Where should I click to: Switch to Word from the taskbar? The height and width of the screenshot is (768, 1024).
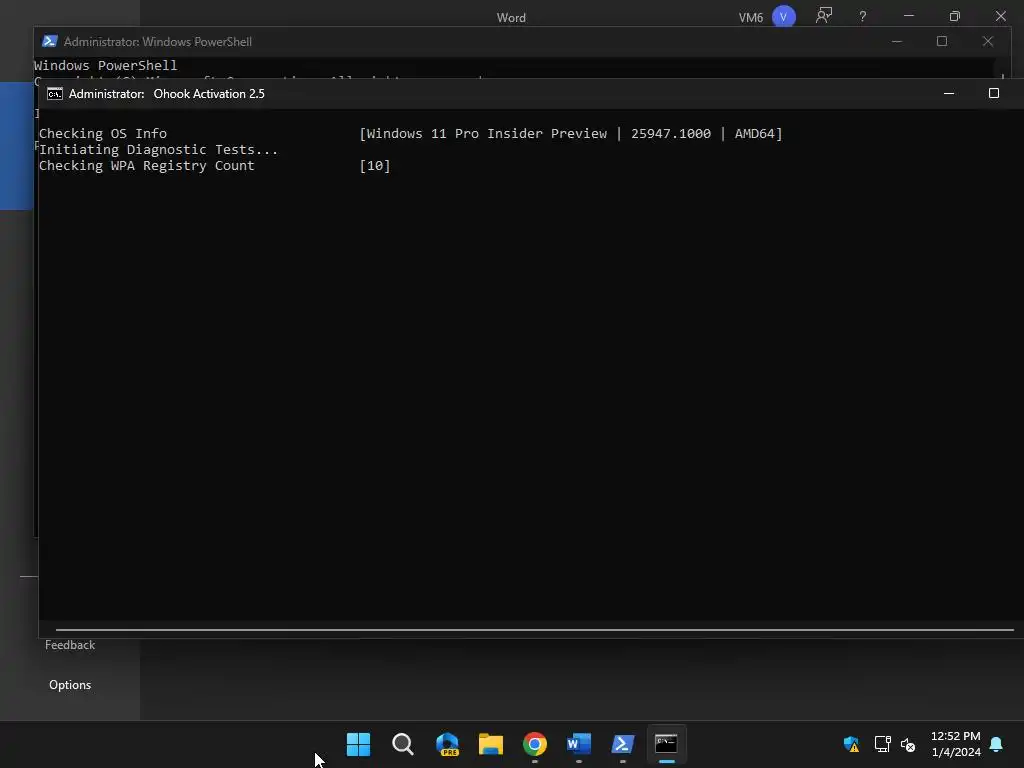579,744
